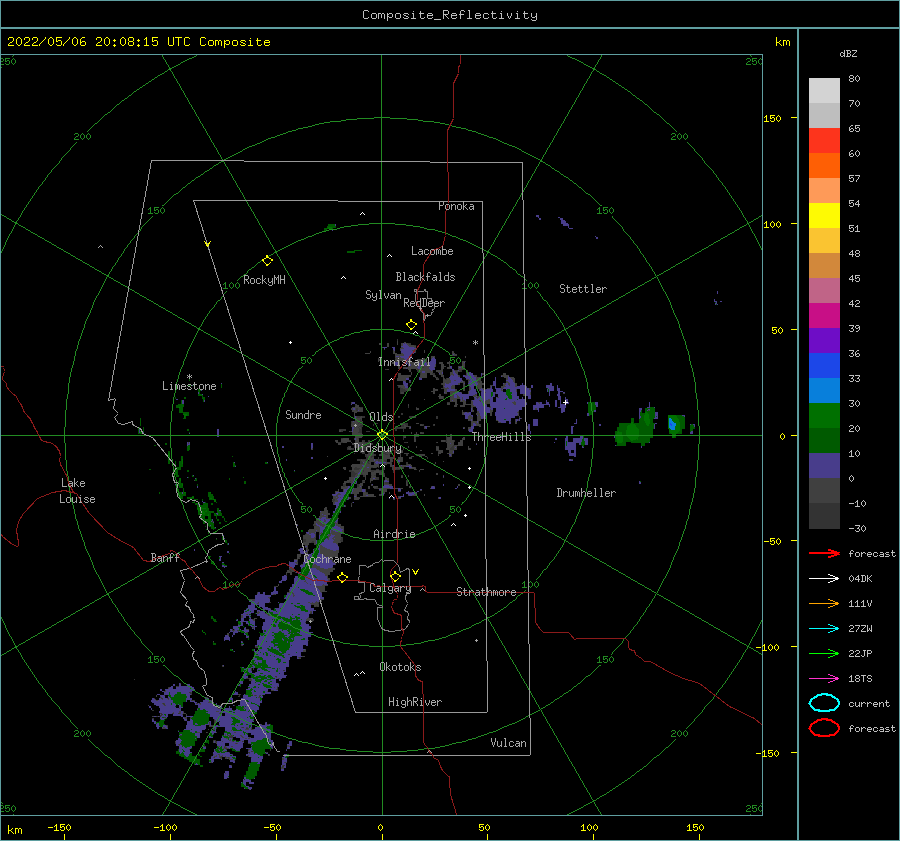This screenshot has height=841, width=900.
Task: Click the Blackfalds city label
Action: [x=425, y=277]
